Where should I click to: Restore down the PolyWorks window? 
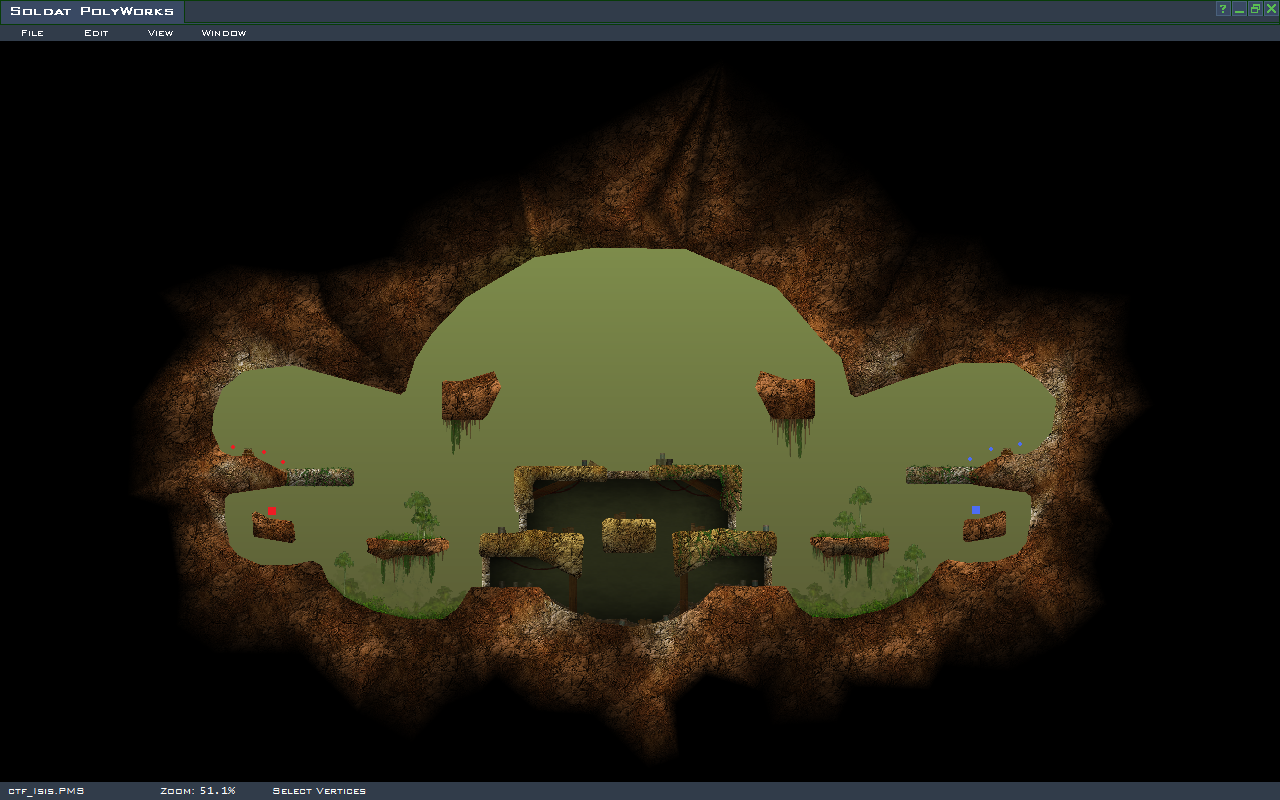[x=1255, y=9]
